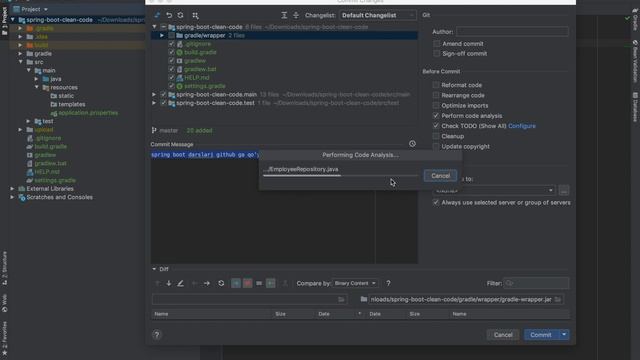Uncheck the build.gradle file checkbox

[x=171, y=52]
